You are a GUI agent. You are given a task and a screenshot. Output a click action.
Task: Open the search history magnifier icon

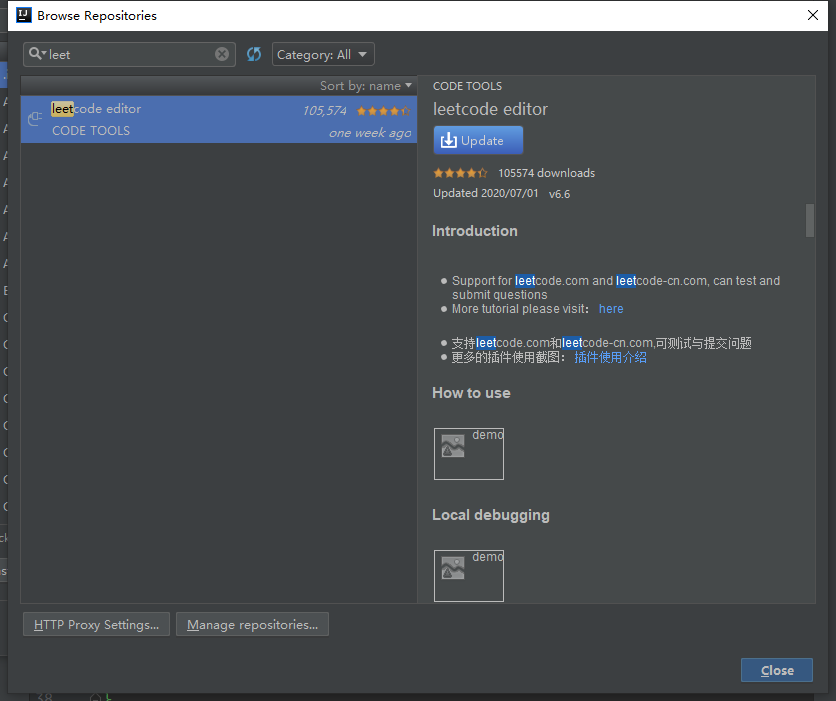click(37, 54)
